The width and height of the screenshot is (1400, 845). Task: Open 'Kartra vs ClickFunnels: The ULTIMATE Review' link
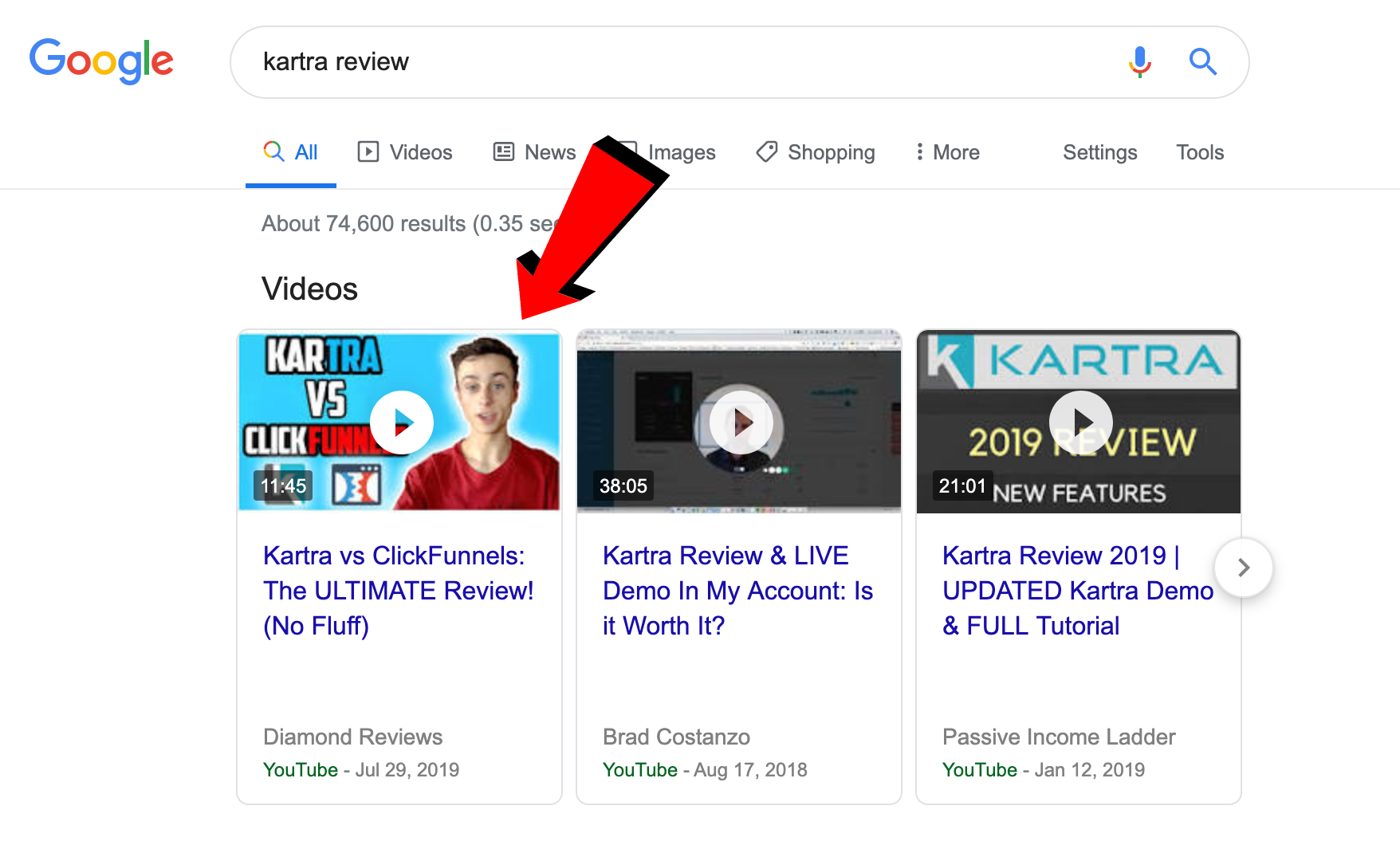[x=398, y=591]
